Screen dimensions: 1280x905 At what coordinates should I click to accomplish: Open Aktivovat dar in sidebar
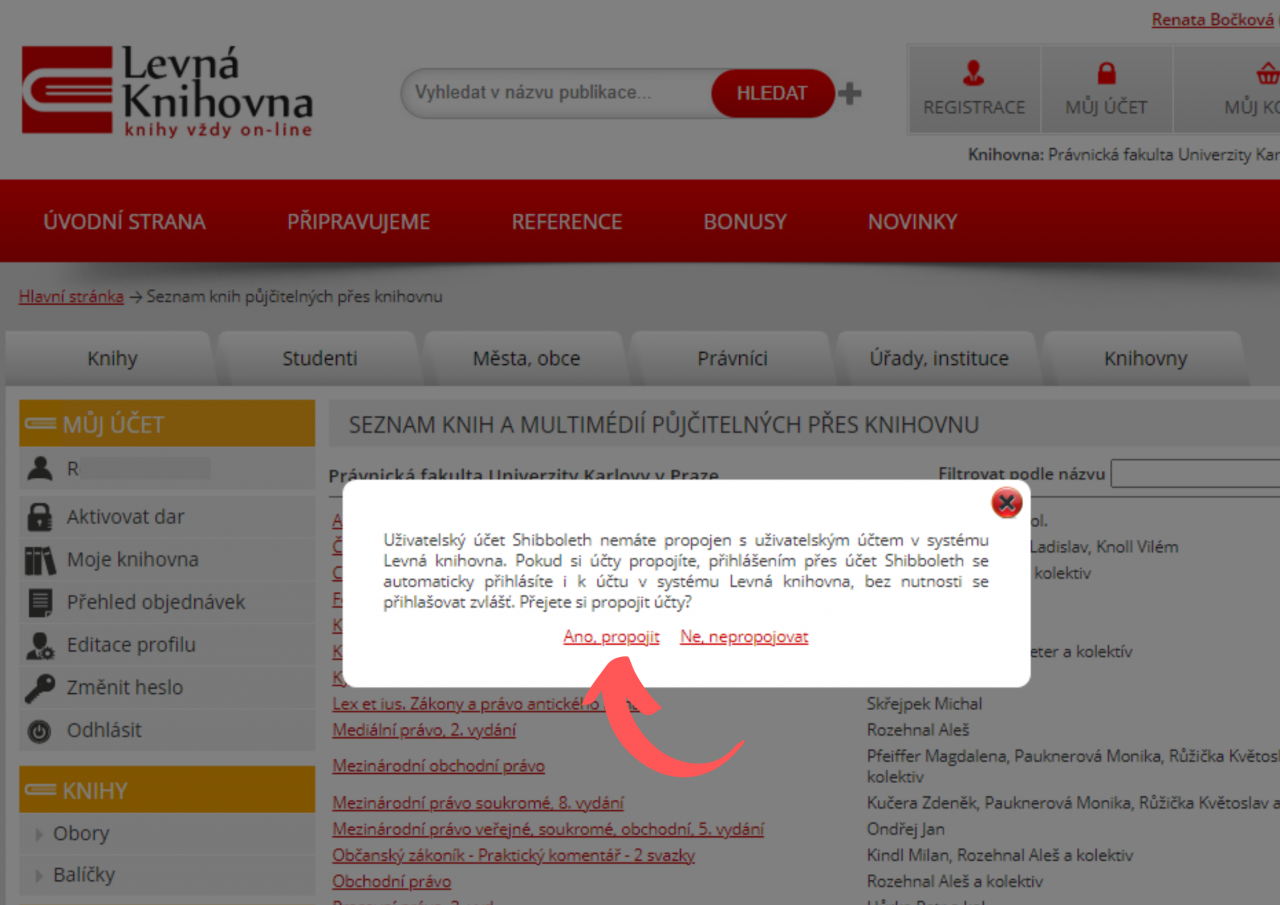[126, 517]
